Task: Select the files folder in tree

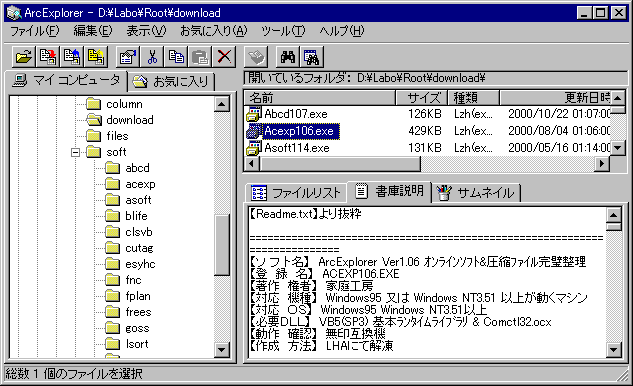Action: 117,136
